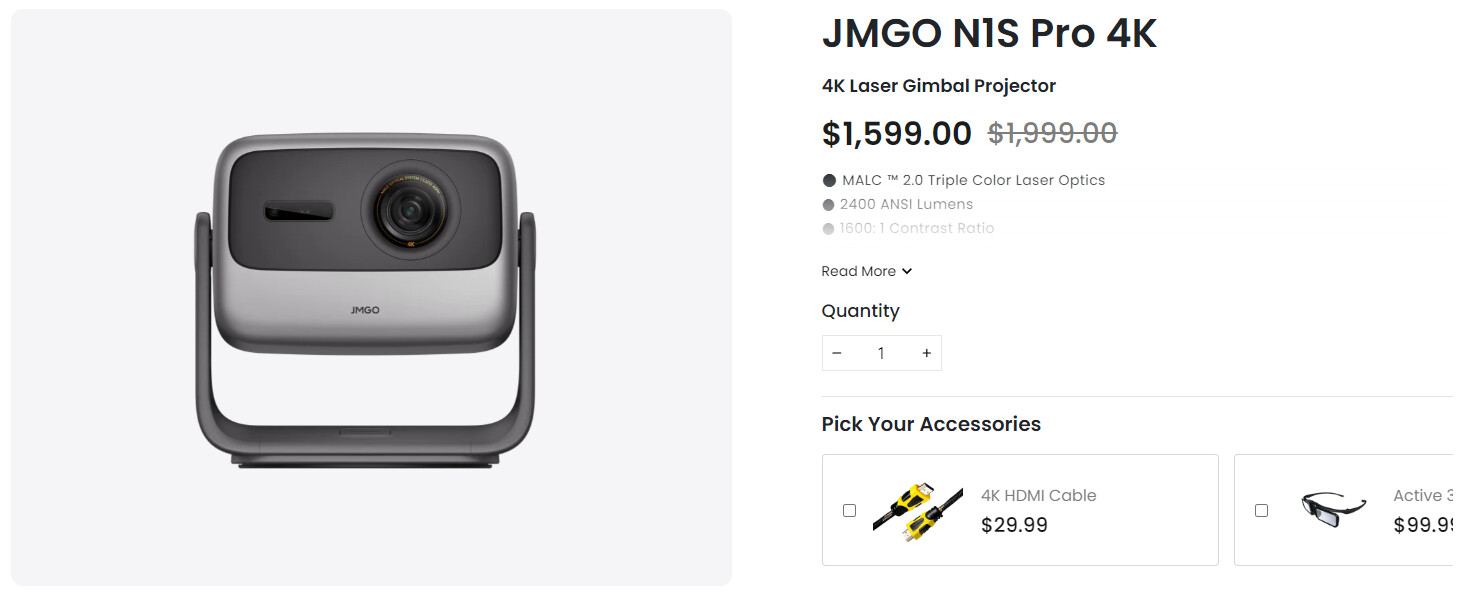Focus the quantity number field
The height and width of the screenshot is (593, 1471).
pos(881,353)
